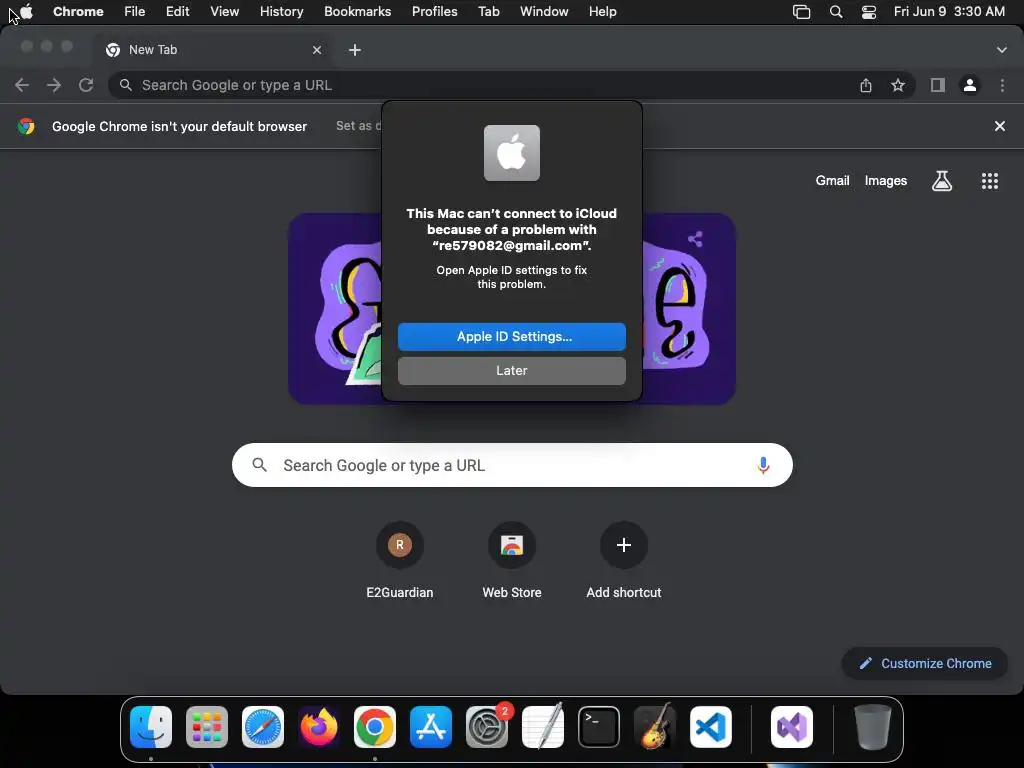Viewport: 1024px width, 768px height.
Task: Start voice search with microphone icon
Action: [x=763, y=465]
